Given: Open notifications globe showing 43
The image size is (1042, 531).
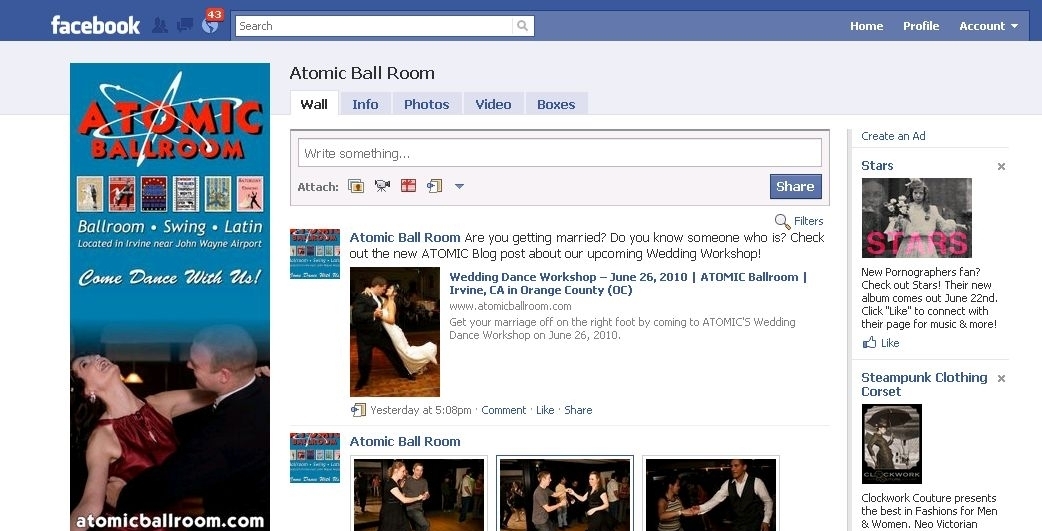Looking at the screenshot, I should [x=210, y=25].
